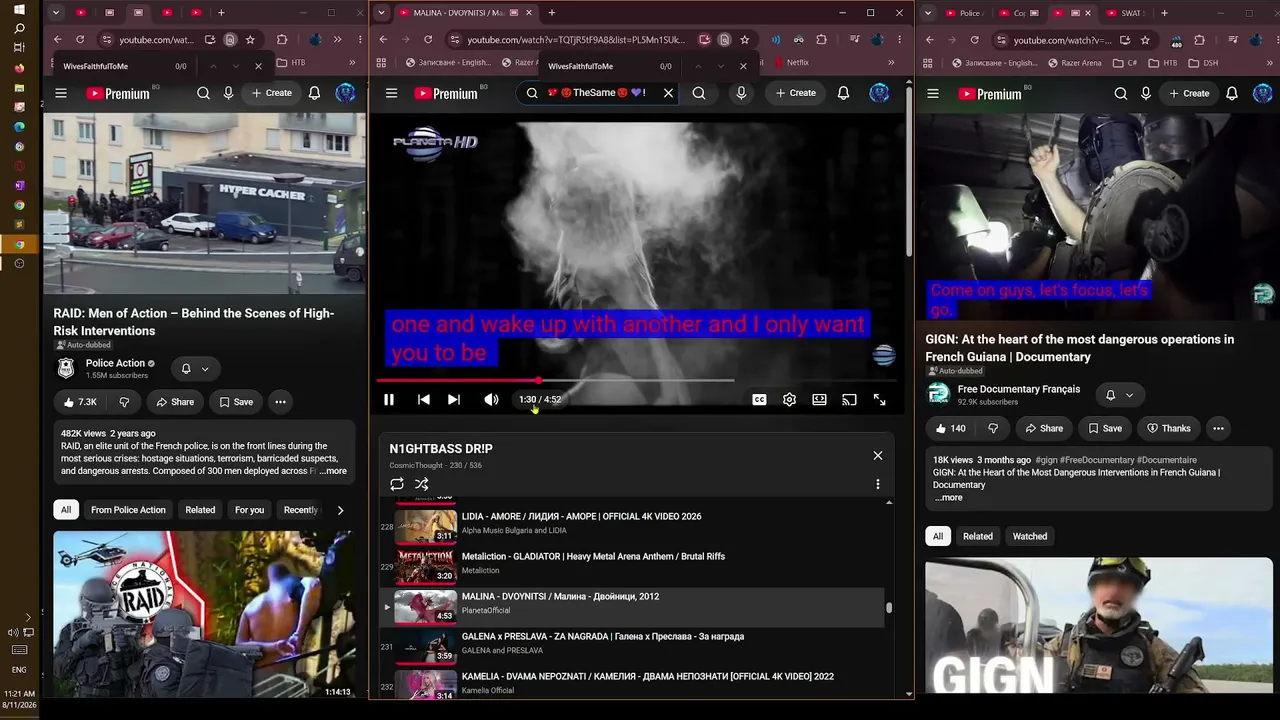1280x720 pixels.
Task: Open notifications bell in the middle window header
Action: [x=843, y=93]
